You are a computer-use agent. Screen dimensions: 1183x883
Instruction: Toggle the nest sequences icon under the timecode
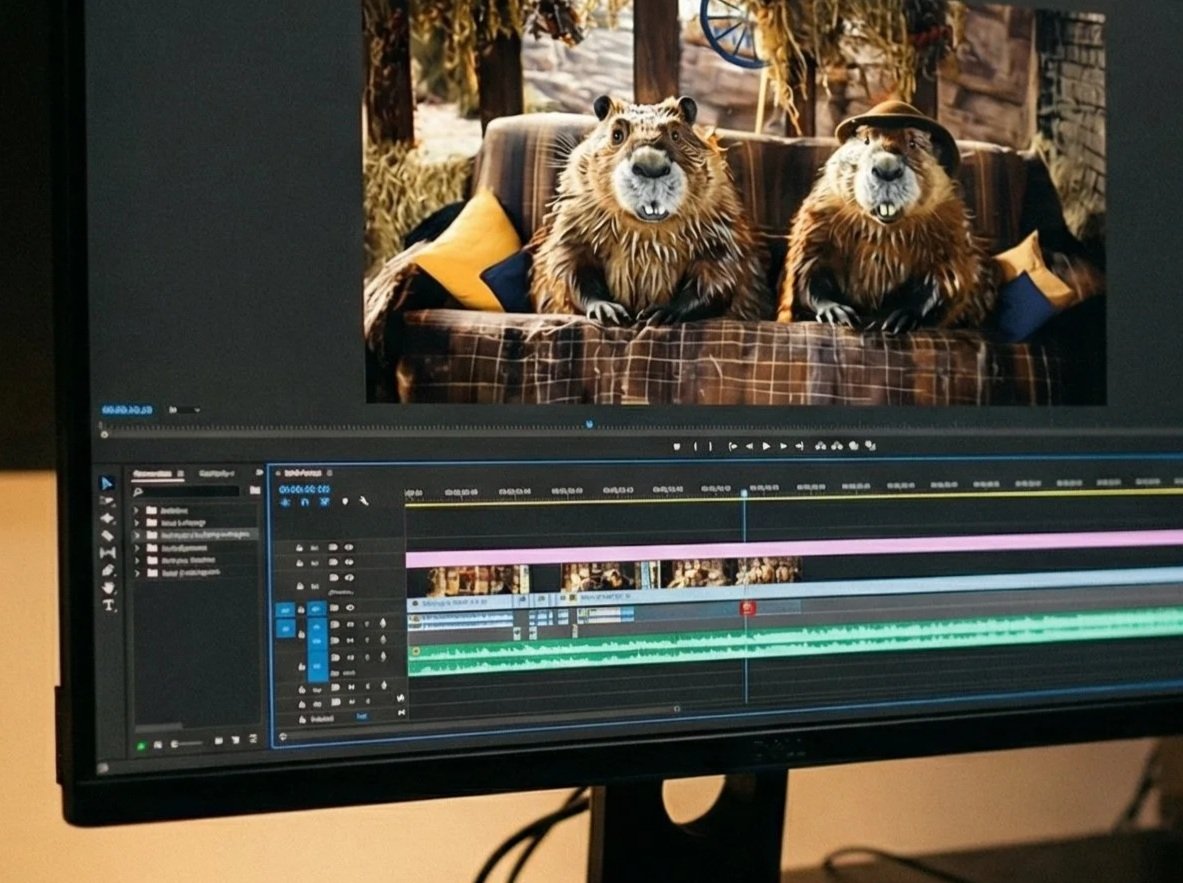(x=286, y=502)
